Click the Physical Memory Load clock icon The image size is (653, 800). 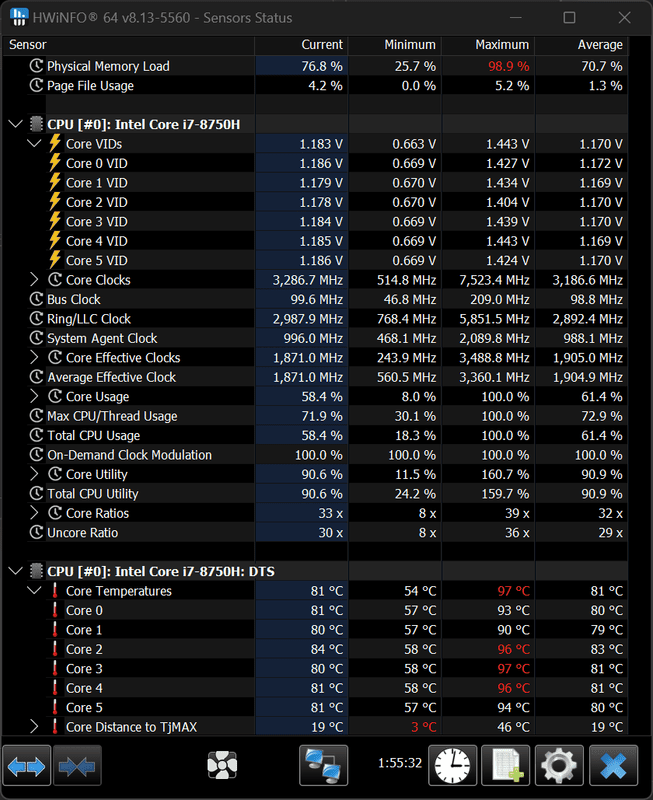coord(36,66)
